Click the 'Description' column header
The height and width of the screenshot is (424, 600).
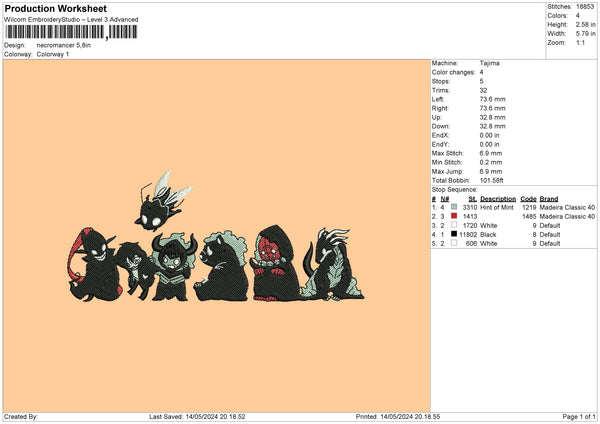498,199
